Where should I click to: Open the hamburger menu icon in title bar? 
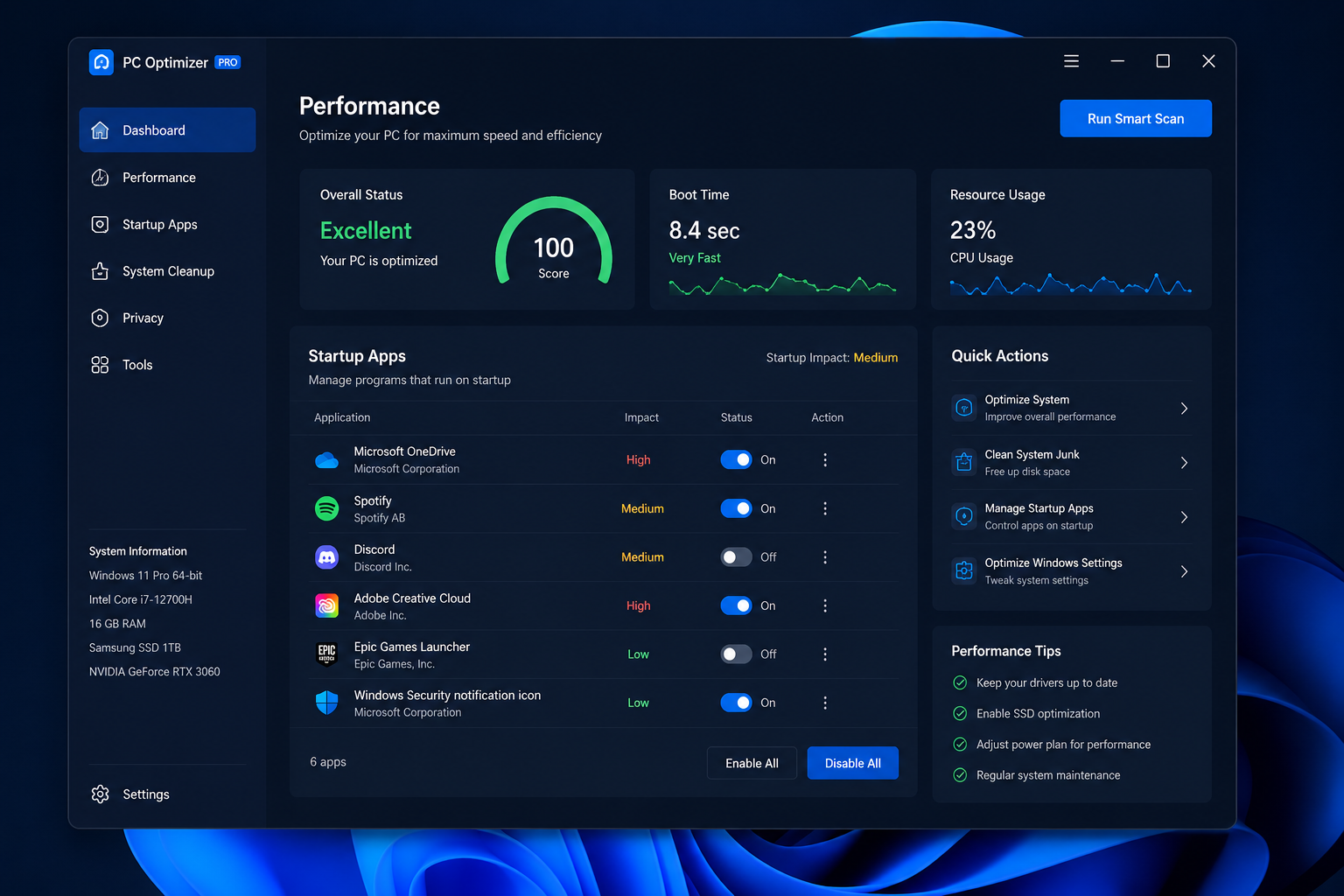coord(1071,61)
